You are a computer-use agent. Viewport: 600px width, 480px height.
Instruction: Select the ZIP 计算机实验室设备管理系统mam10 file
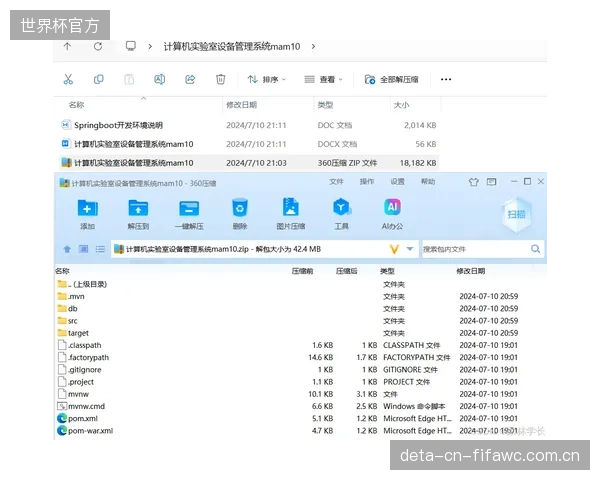click(x=249, y=163)
